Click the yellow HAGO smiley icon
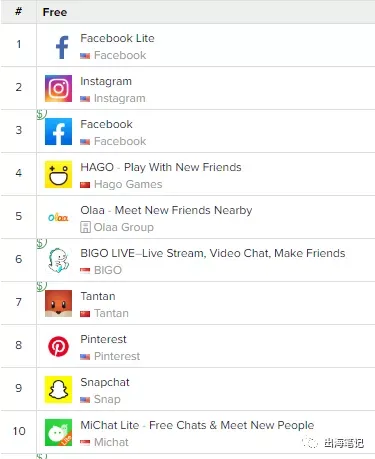 click(x=58, y=174)
